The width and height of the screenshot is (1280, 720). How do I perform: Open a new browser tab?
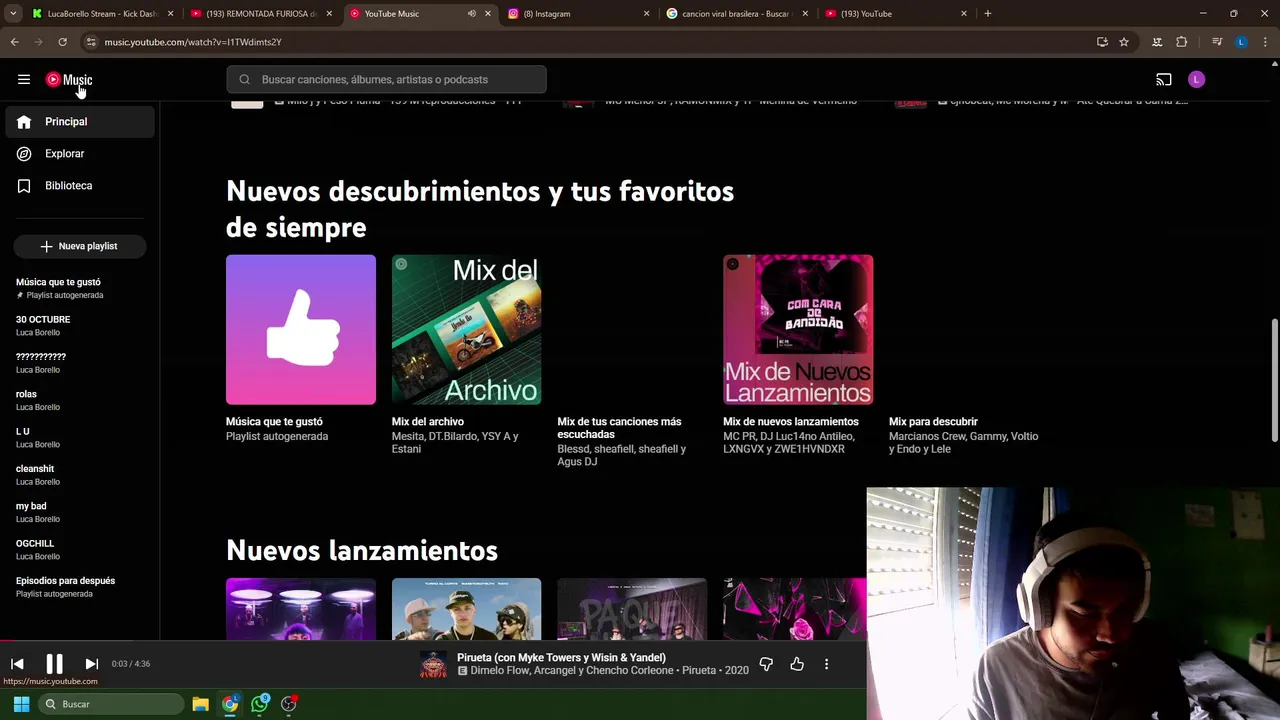click(x=987, y=14)
